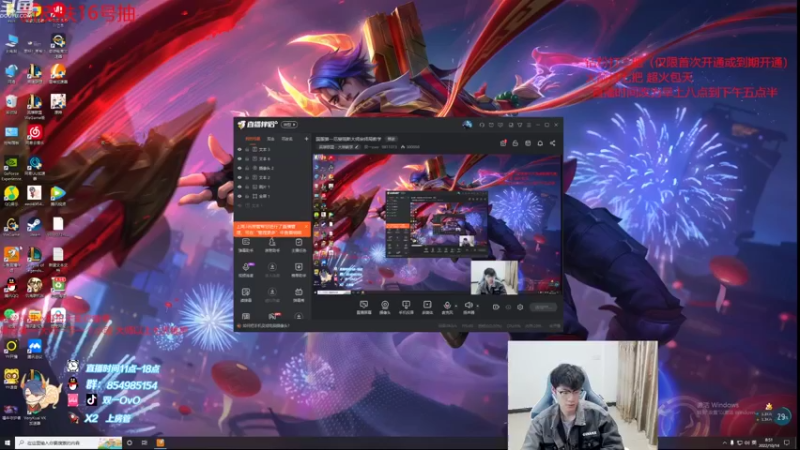Open the Windows Start menu

7,443
